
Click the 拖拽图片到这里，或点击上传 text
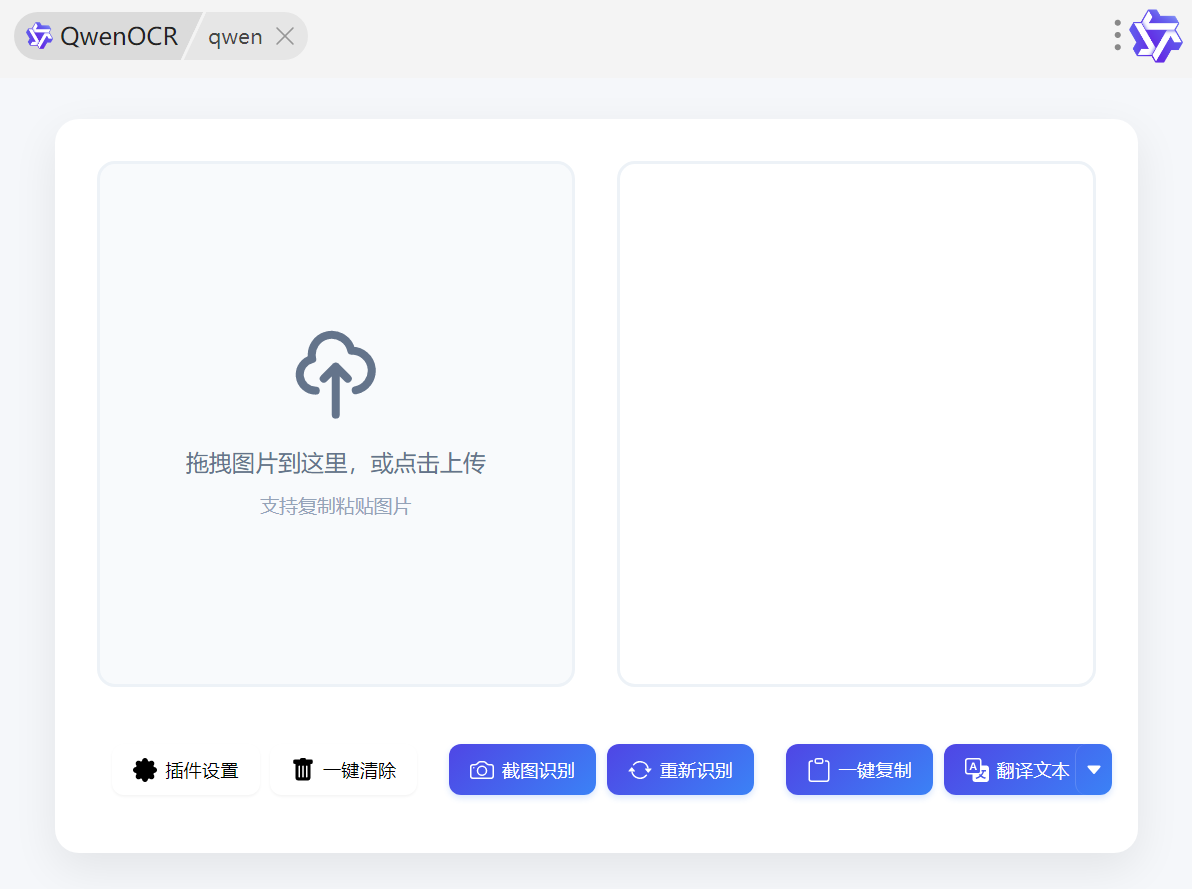coord(335,463)
